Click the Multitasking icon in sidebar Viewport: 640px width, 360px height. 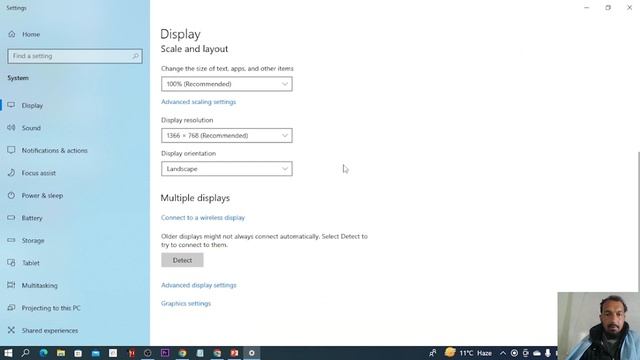point(11,285)
